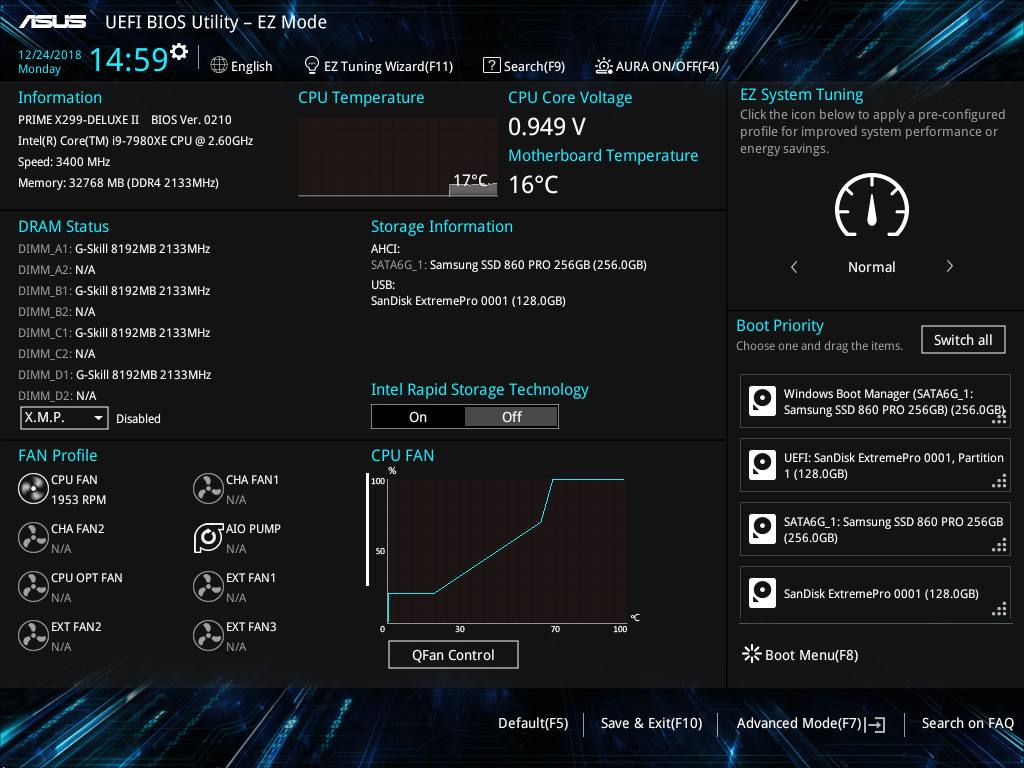1024x768 pixels.
Task: Click USB SanDisk ExtremePro storage entry
Action: pyautogui.click(x=468, y=300)
